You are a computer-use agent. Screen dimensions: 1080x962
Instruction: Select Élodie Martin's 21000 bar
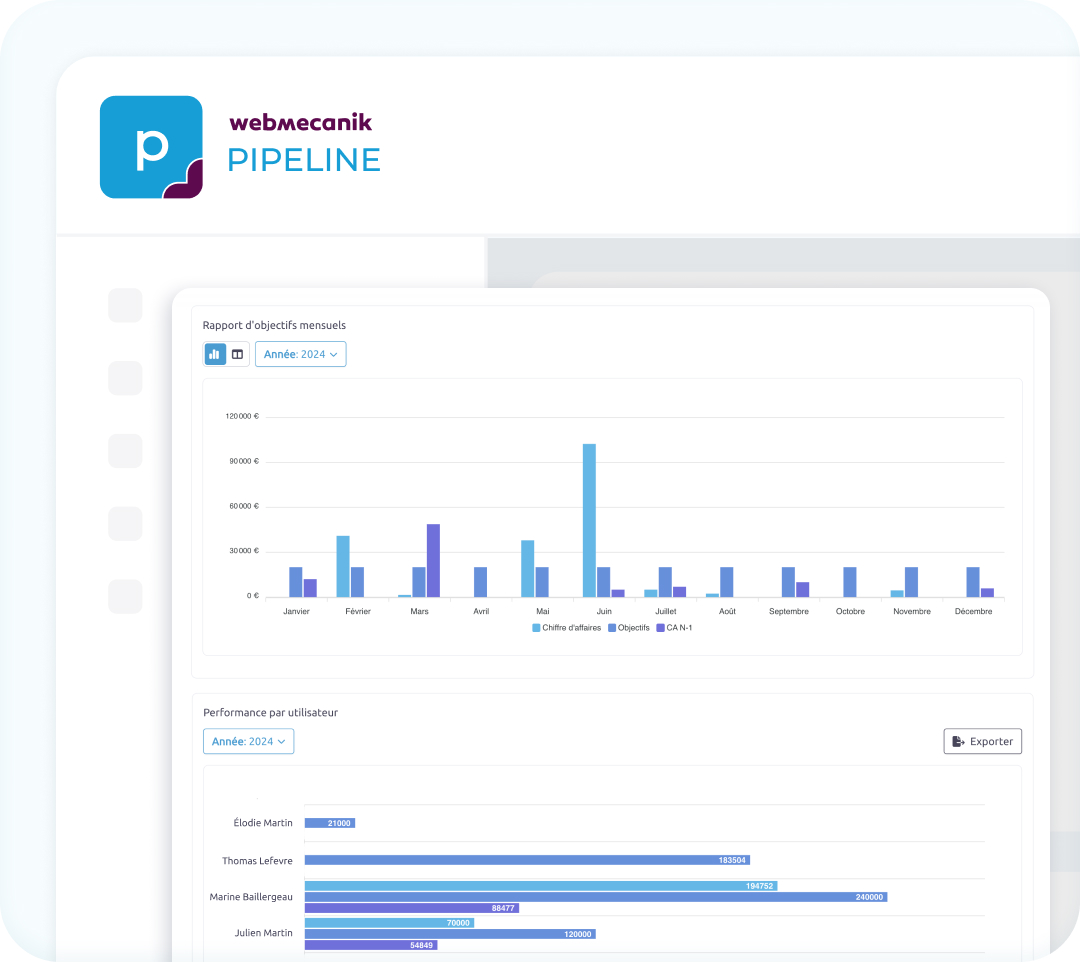[x=329, y=823]
